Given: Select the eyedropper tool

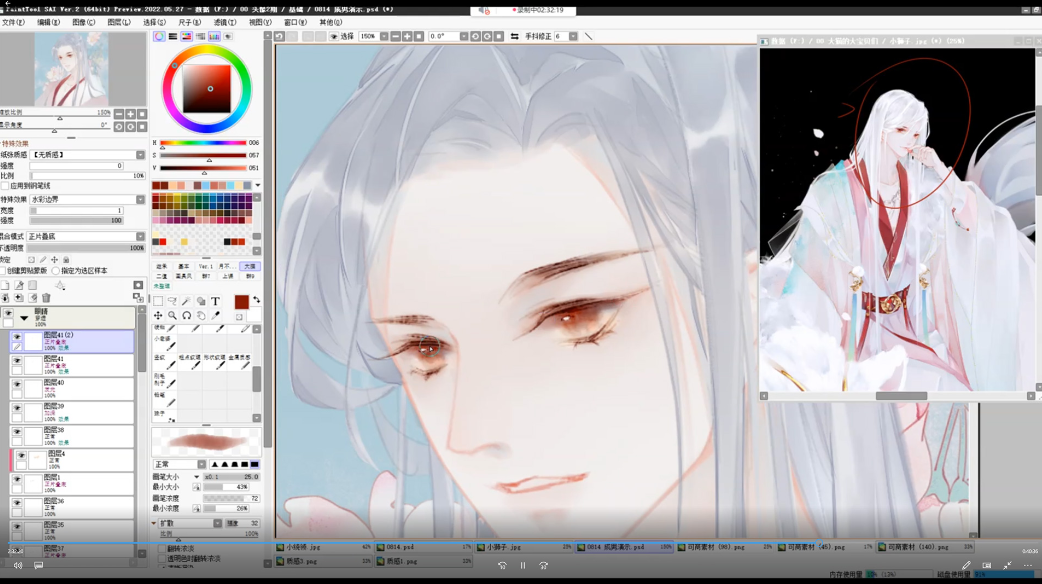Looking at the screenshot, I should [215, 316].
